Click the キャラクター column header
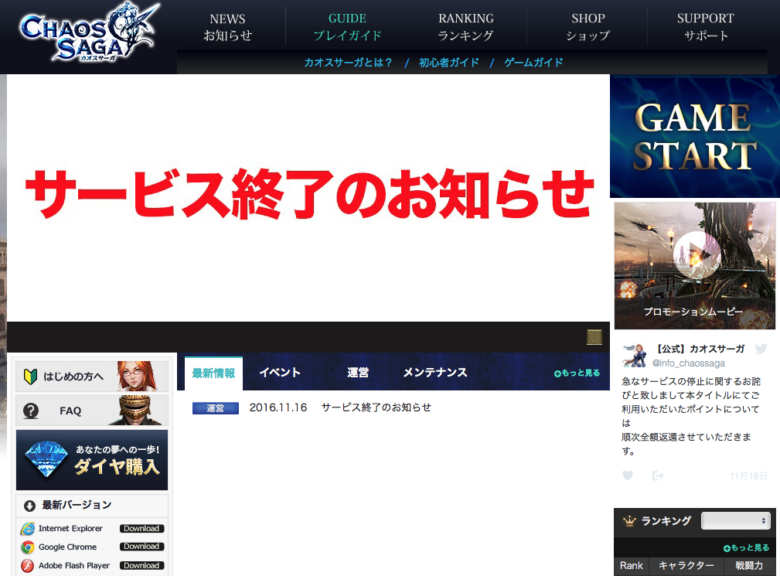Viewport: 780px width, 576px height. click(x=686, y=566)
